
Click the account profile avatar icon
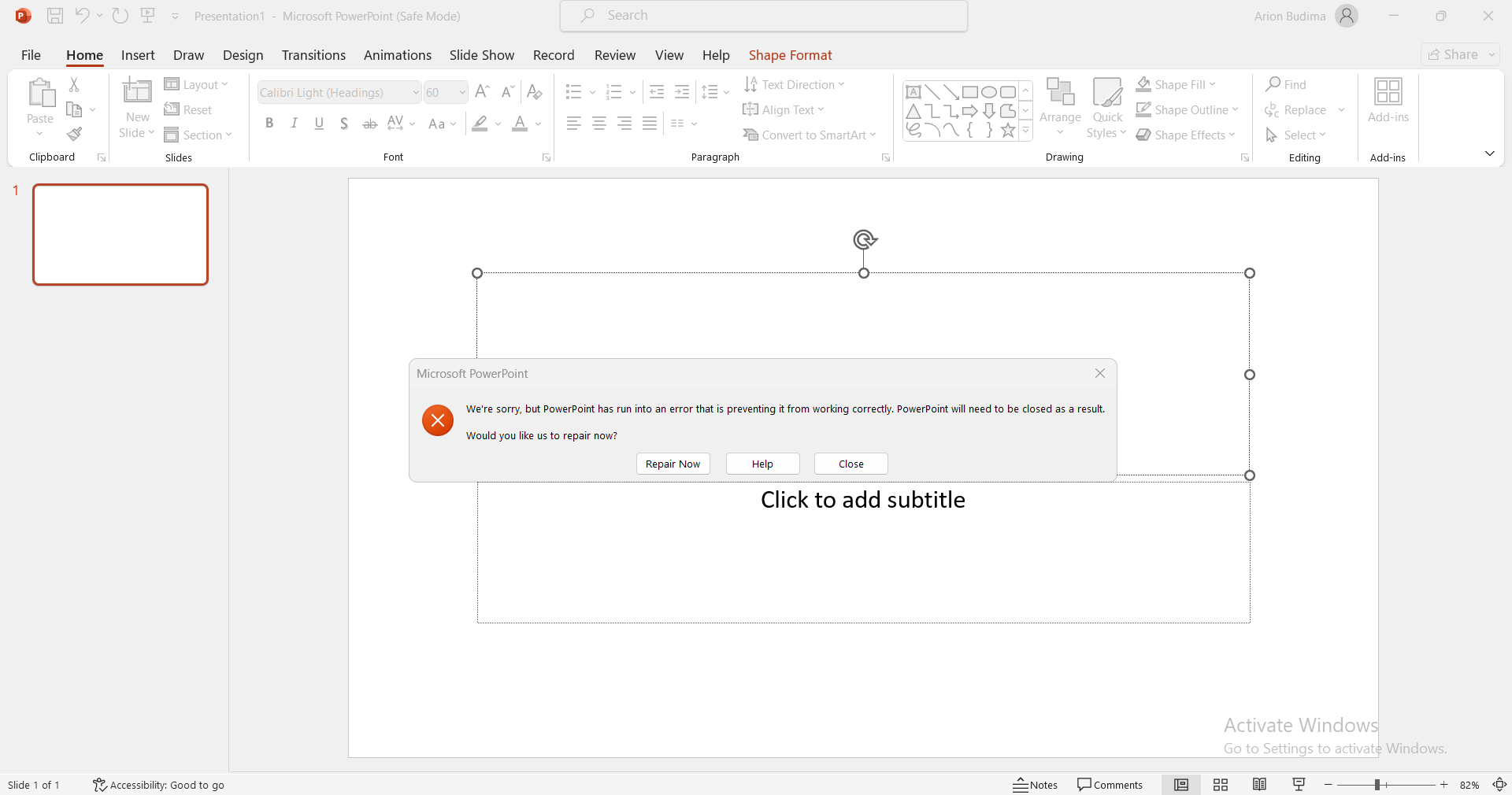[x=1347, y=16]
